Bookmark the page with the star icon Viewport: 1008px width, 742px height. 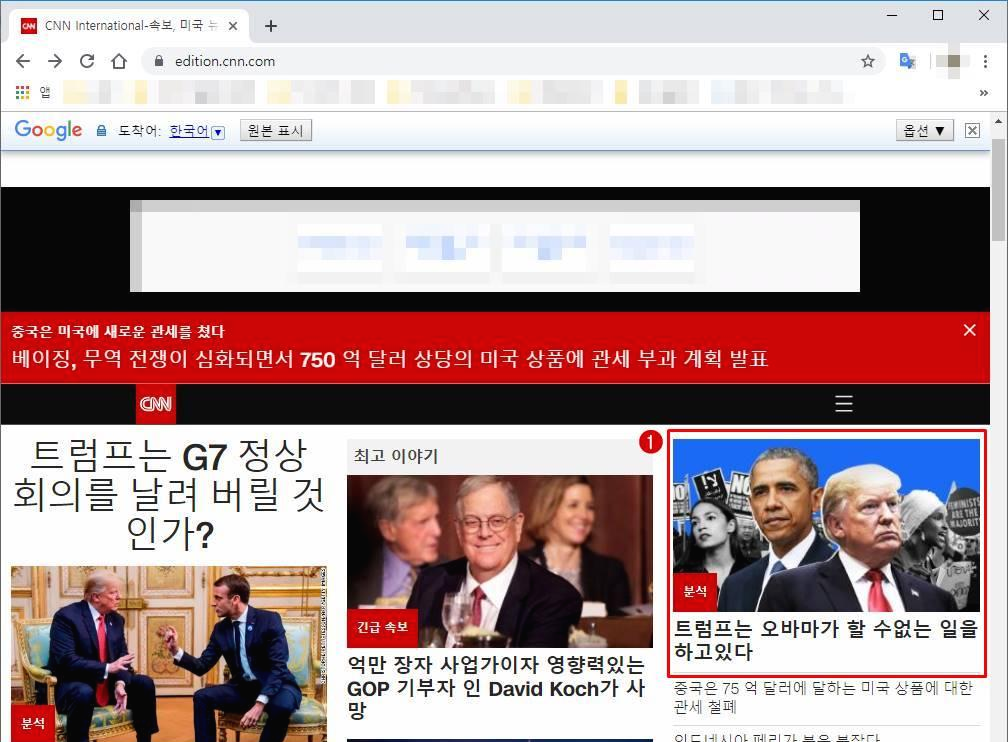tap(867, 61)
